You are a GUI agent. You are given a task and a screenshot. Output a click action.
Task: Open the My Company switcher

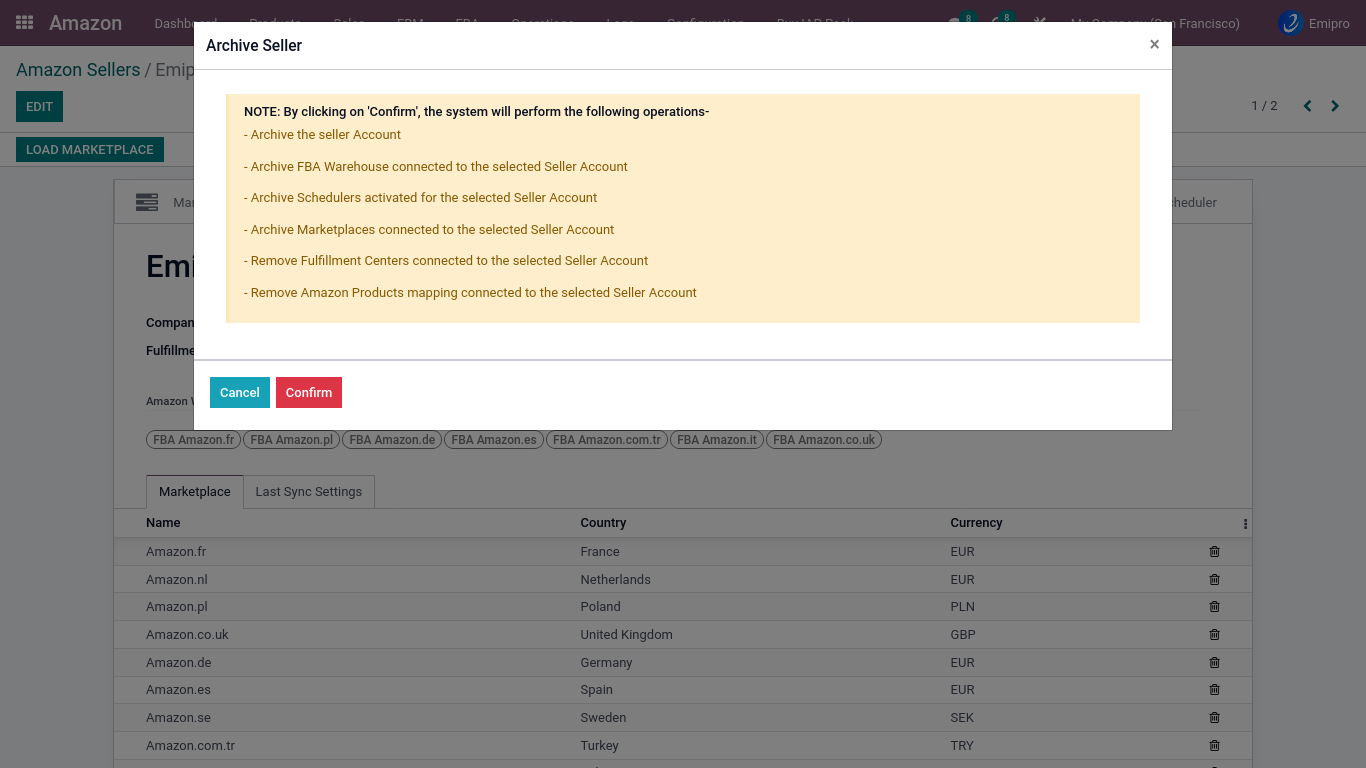point(1154,23)
